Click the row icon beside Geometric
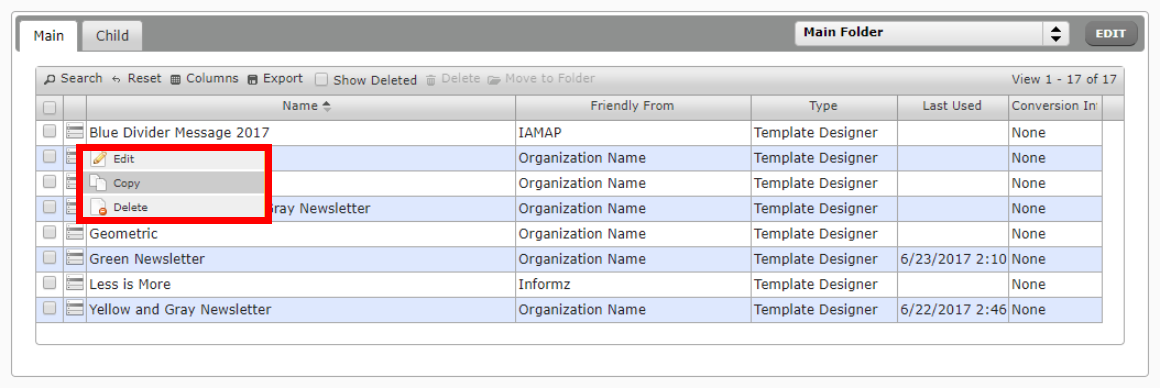1160x389 pixels. coord(75,234)
